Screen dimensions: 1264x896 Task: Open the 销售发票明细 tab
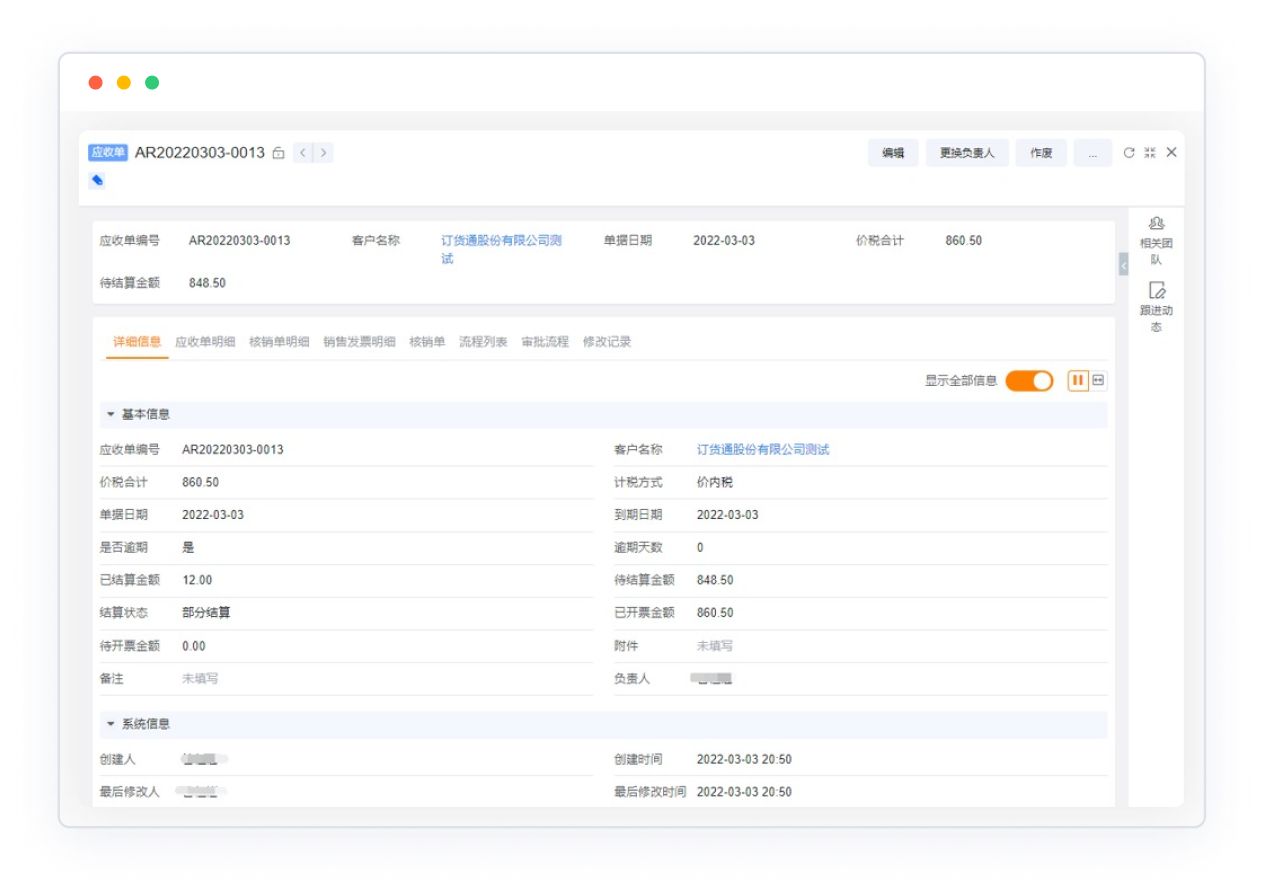tap(359, 342)
